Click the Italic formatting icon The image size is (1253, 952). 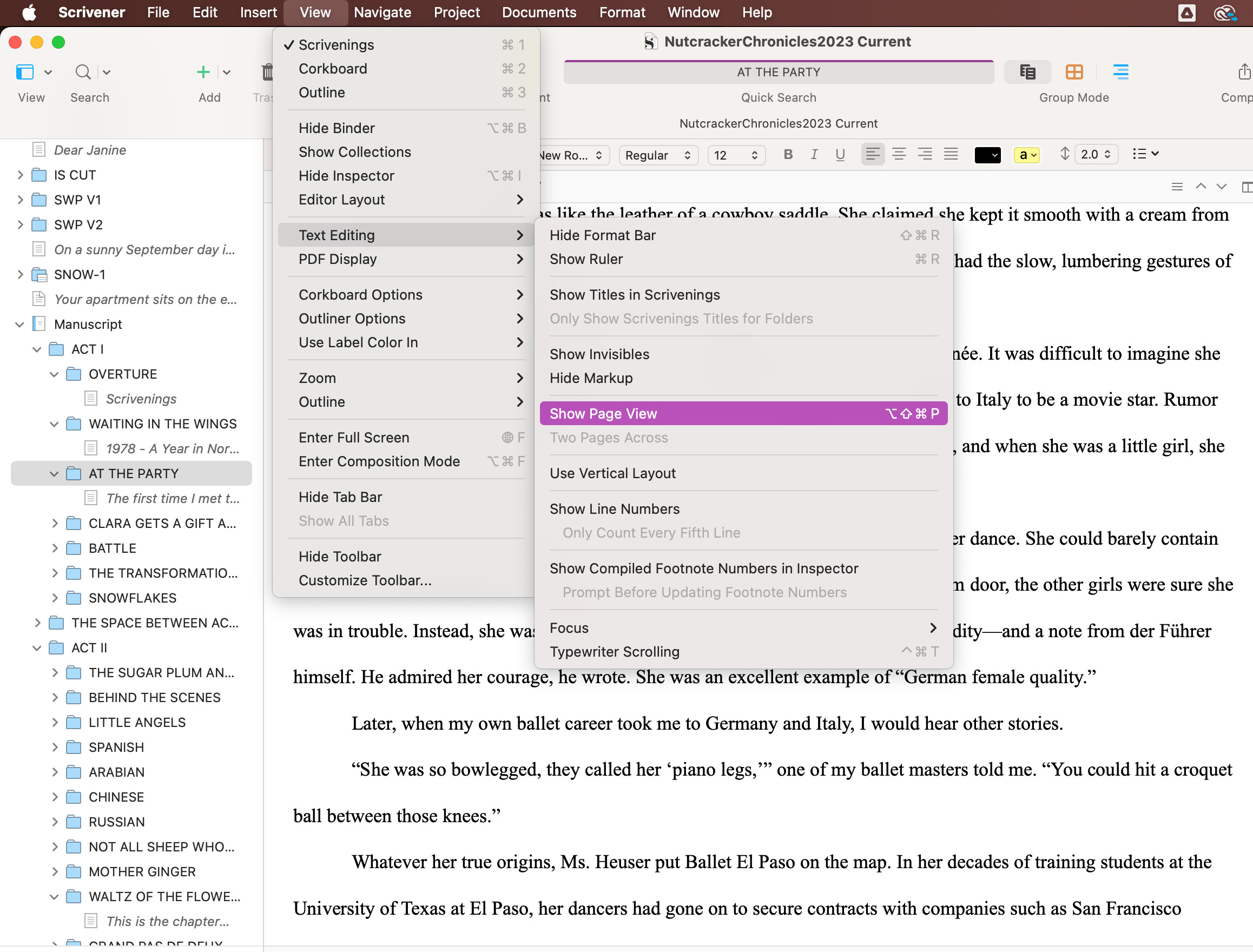(x=814, y=154)
